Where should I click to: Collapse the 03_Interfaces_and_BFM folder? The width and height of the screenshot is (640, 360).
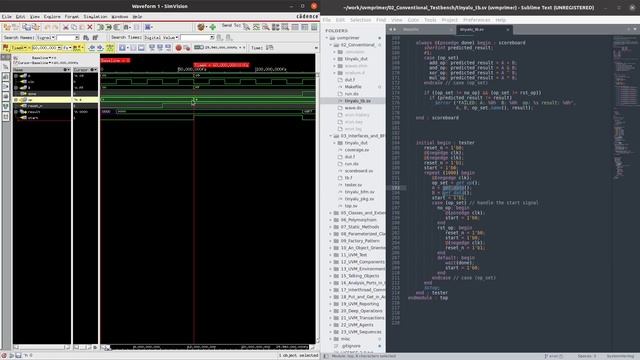point(331,136)
